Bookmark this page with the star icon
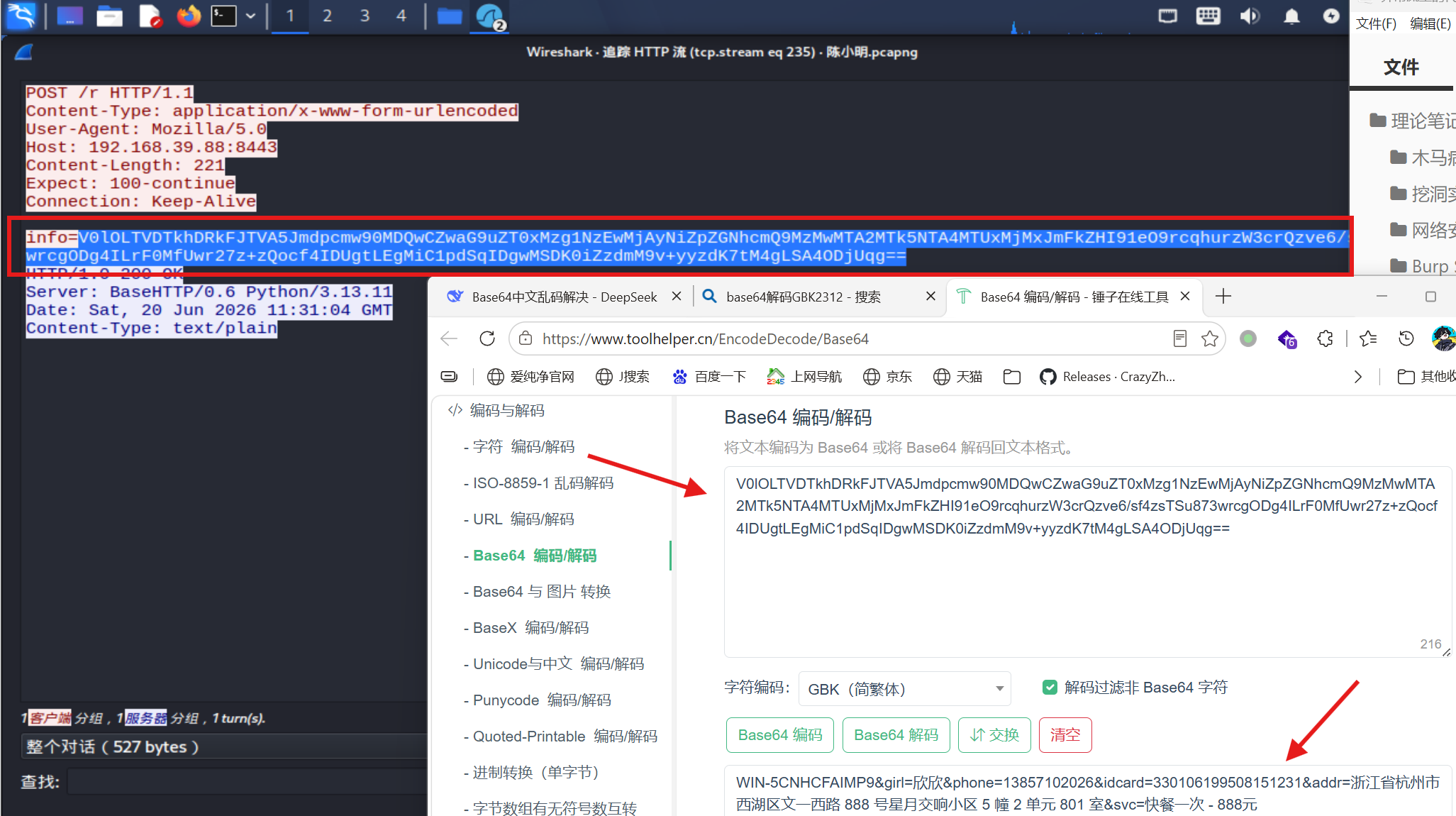 [x=1210, y=338]
